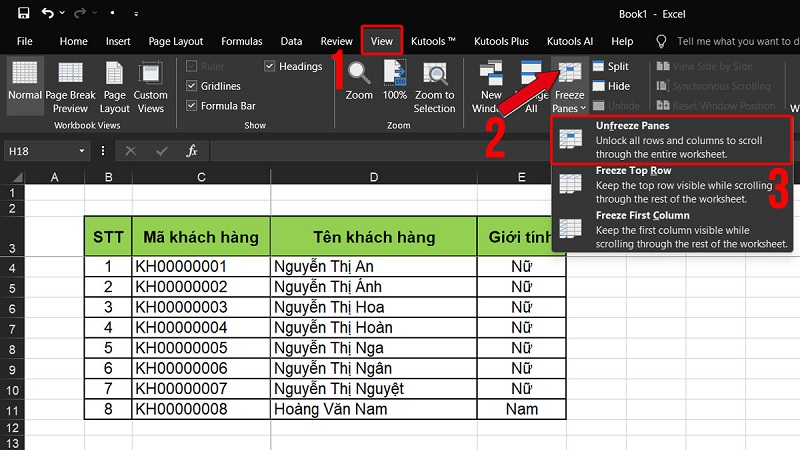
Task: Click the Redo arrow icon
Action: pos(80,13)
